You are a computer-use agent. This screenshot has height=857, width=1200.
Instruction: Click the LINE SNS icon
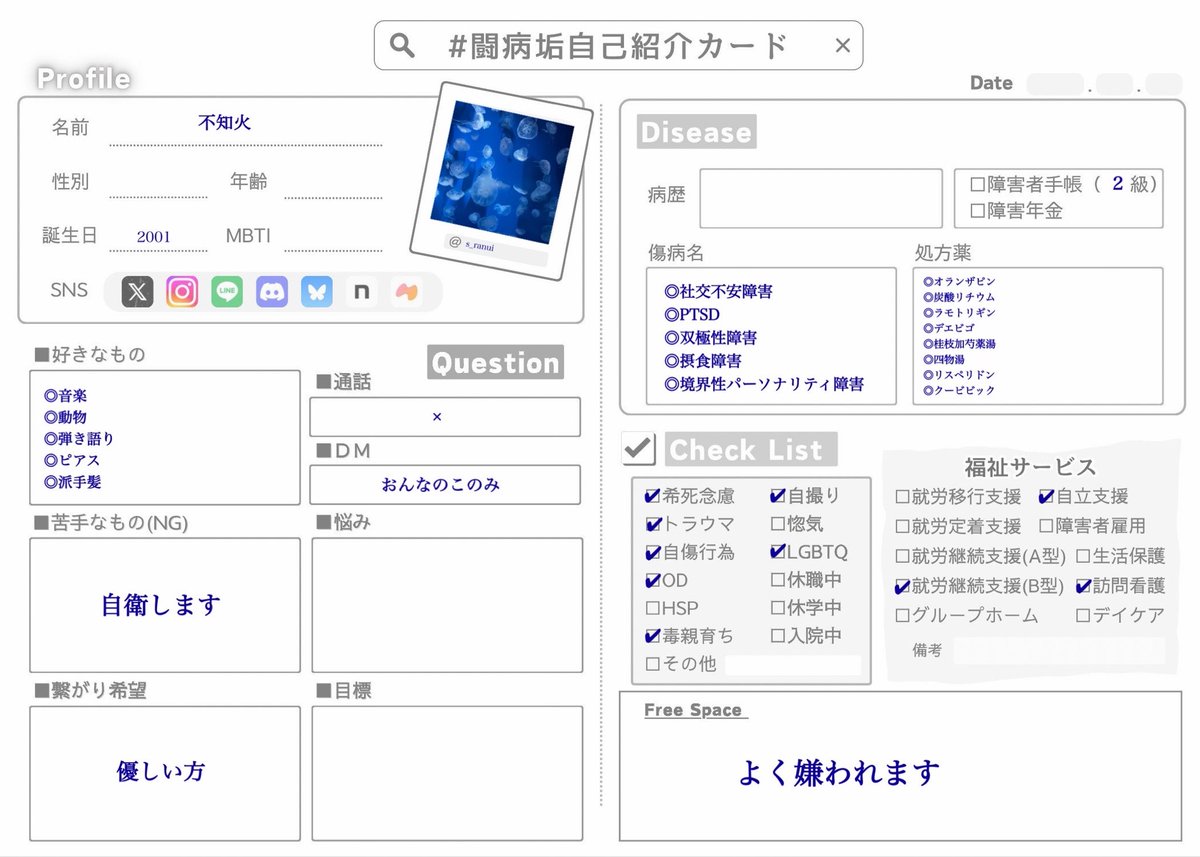click(227, 292)
